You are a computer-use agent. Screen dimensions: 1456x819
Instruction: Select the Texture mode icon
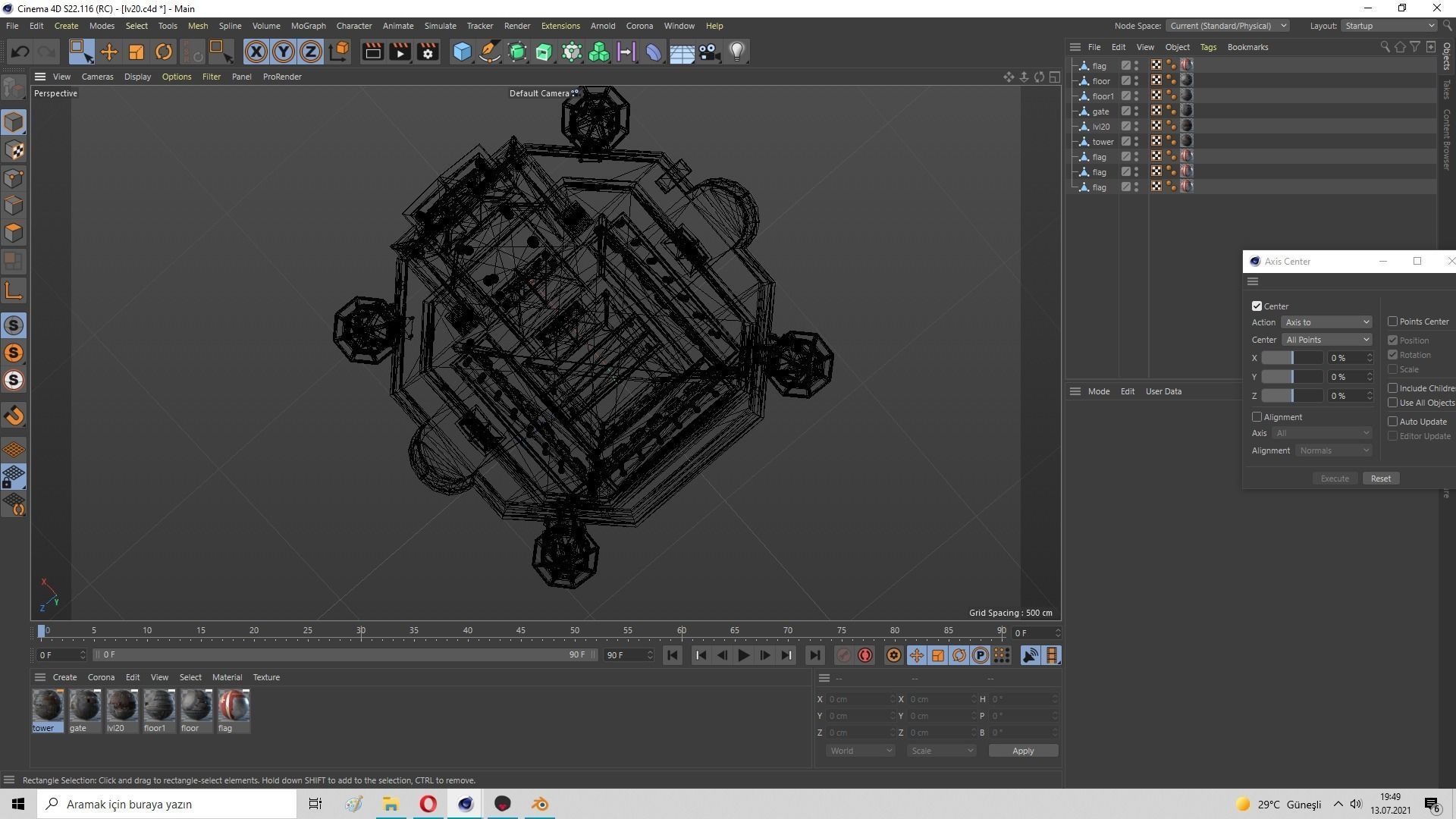pos(14,150)
